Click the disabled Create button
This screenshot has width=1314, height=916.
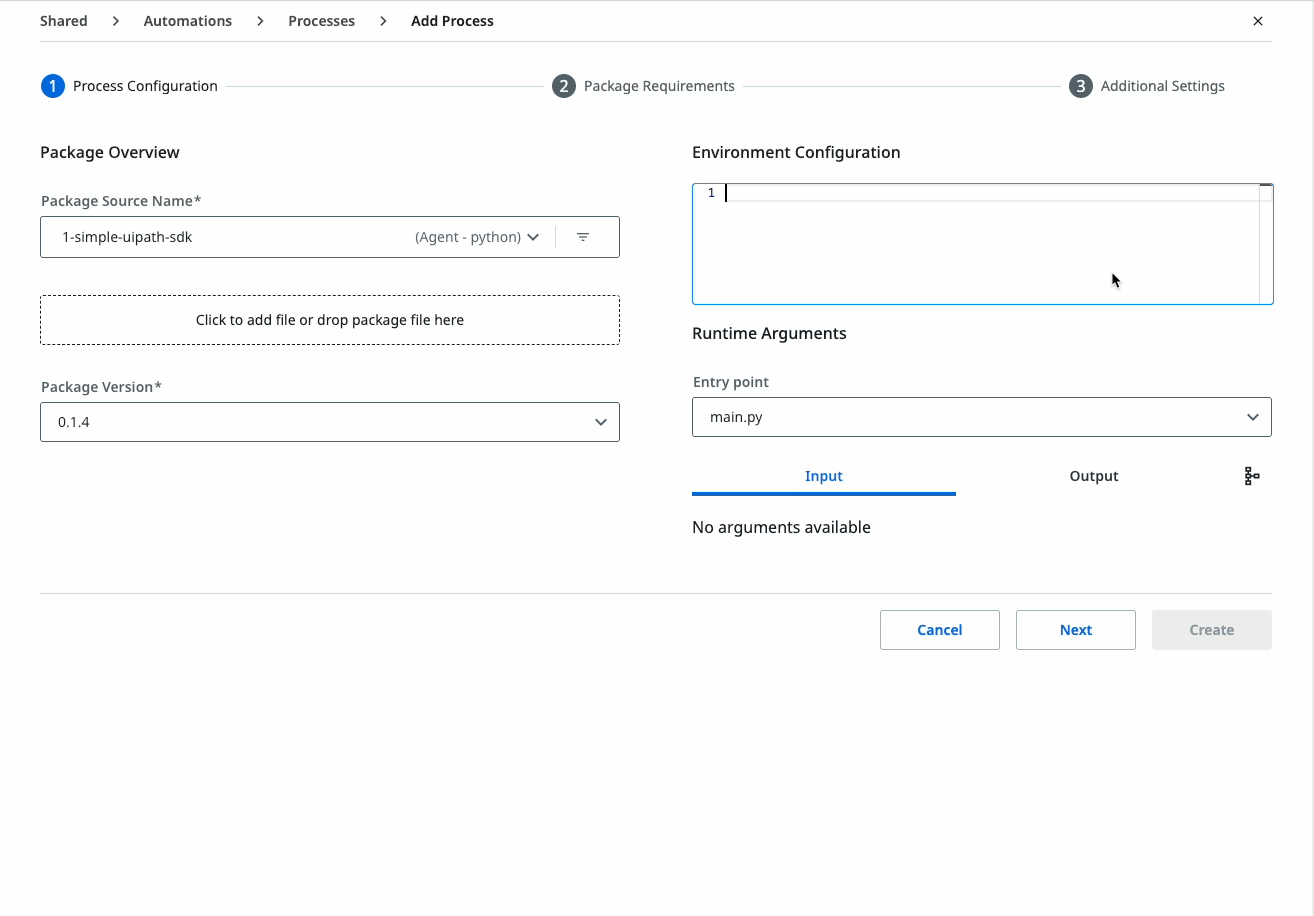(1212, 630)
